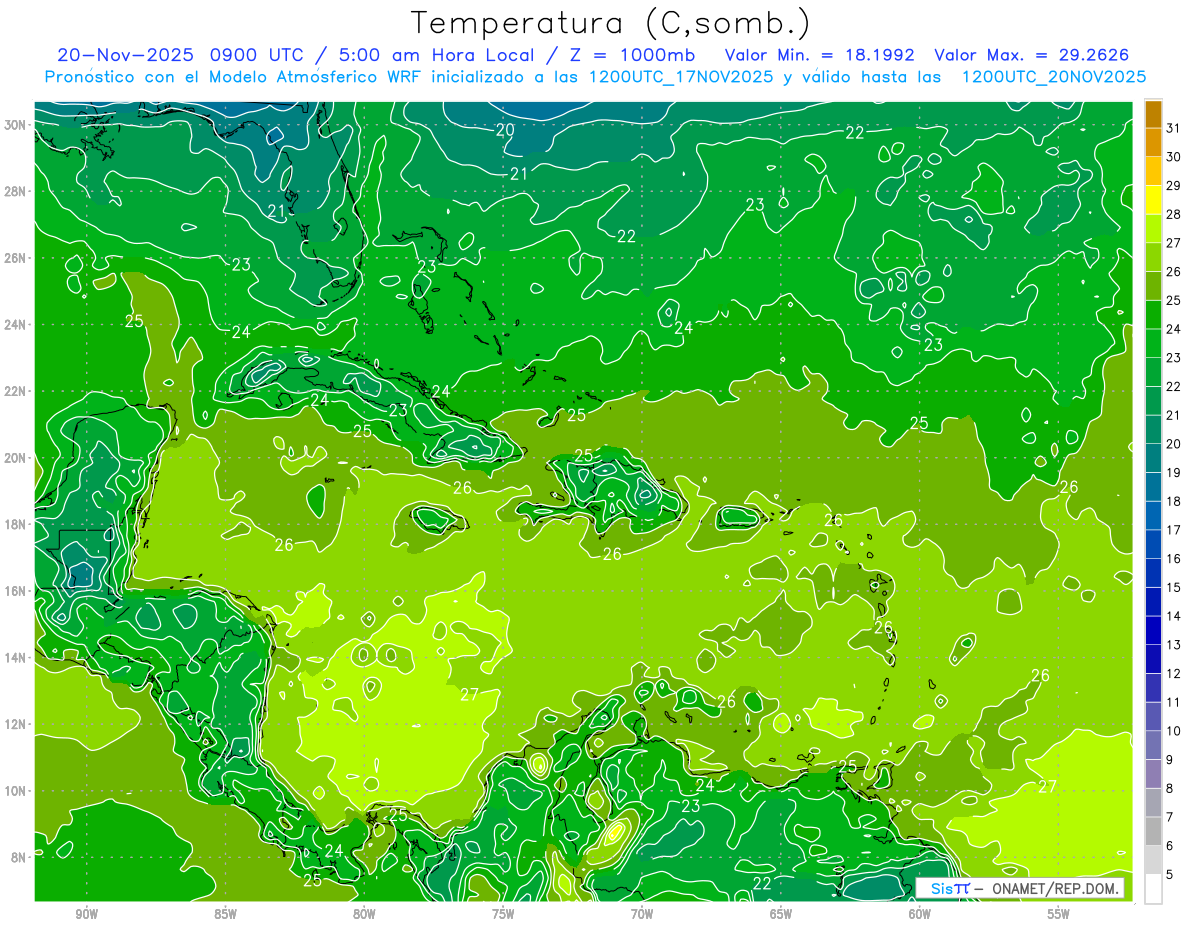Click the SisTT ONAMET/REP.DOM. logo box
This screenshot has width=1200, height=927.
(1020, 888)
